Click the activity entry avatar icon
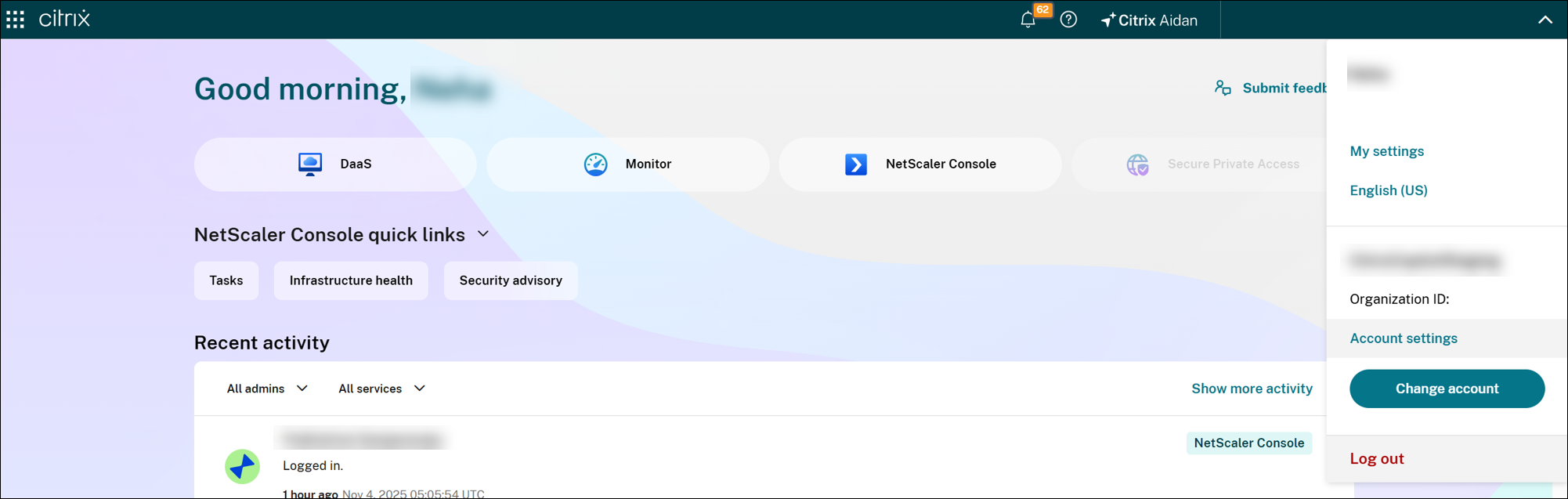The width and height of the screenshot is (1568, 499). coord(243,466)
